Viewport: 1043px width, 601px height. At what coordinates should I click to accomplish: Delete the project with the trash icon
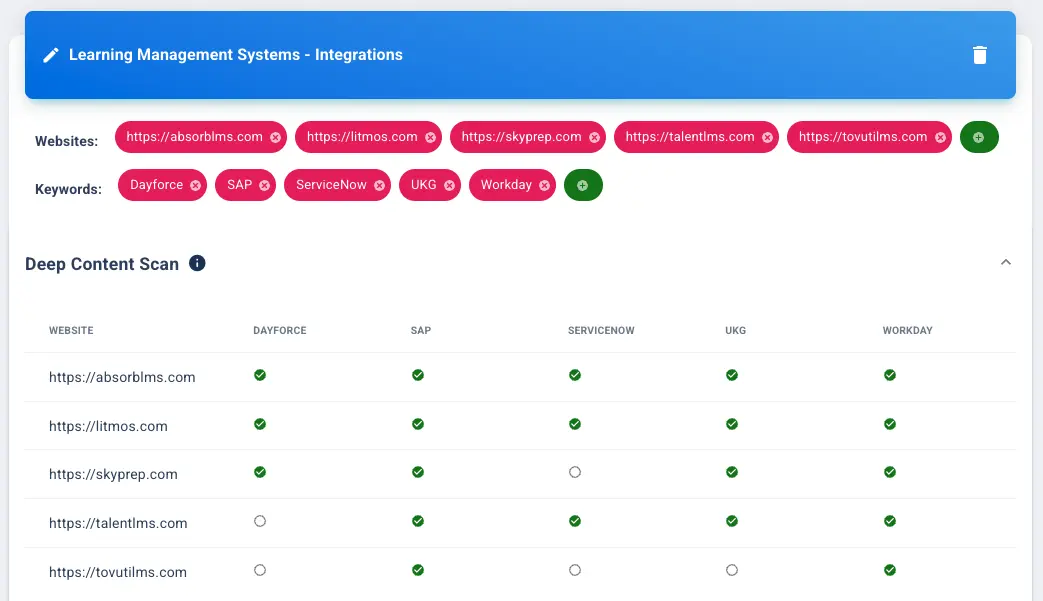[x=980, y=55]
